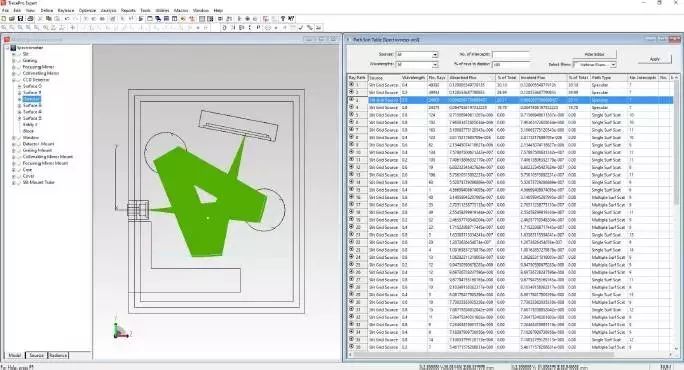Image resolution: width=684 pixels, height=370 pixels.
Task: Click the Undo arrow icon
Action: coord(67,19)
